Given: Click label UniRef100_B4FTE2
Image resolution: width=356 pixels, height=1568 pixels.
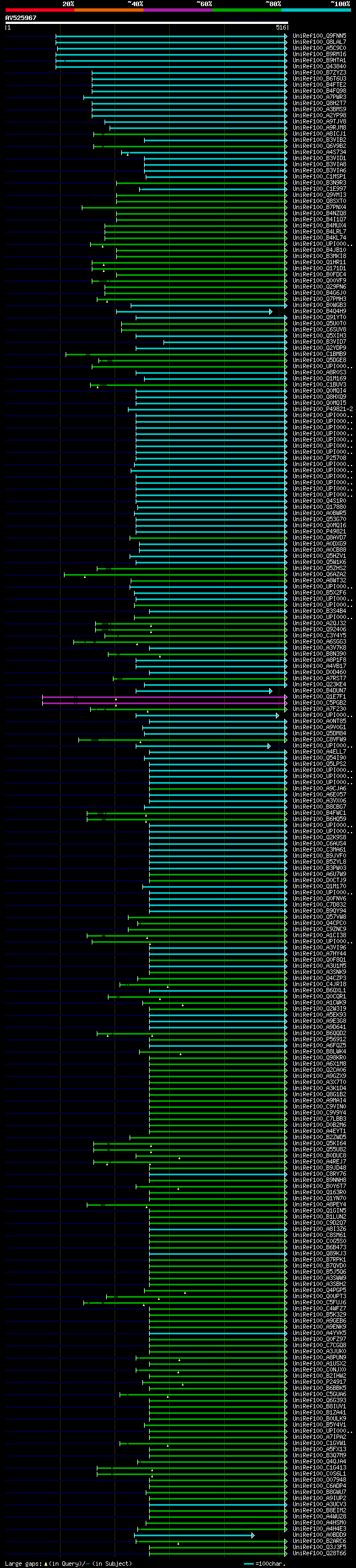Looking at the screenshot, I should click(319, 85).
